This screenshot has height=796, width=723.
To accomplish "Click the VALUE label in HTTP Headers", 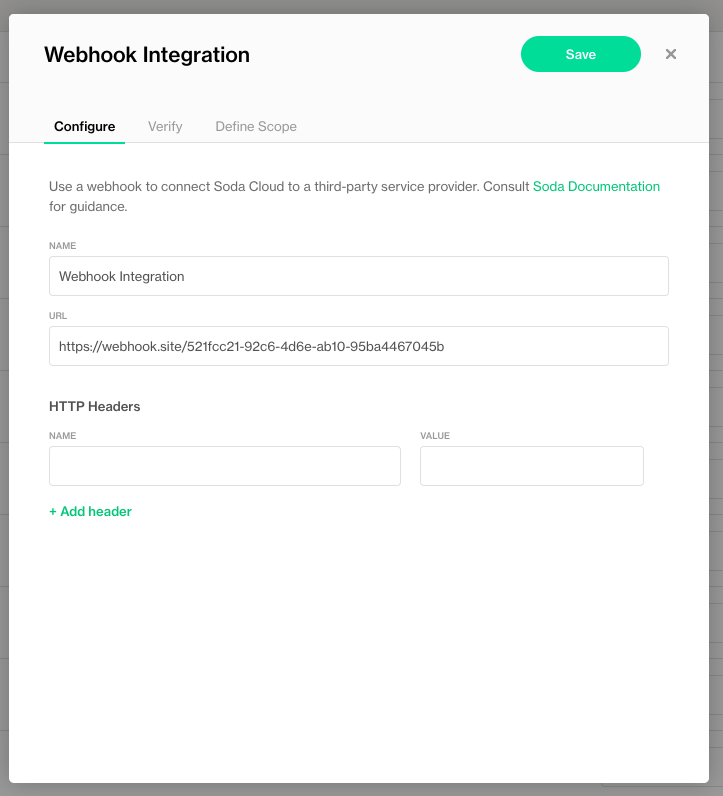I will pyautogui.click(x=435, y=436).
